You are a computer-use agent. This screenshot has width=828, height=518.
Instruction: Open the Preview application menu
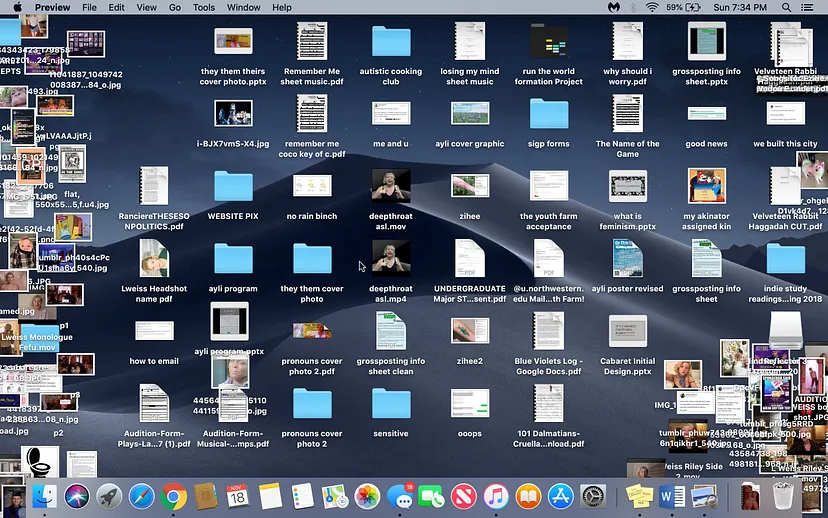tap(52, 7)
